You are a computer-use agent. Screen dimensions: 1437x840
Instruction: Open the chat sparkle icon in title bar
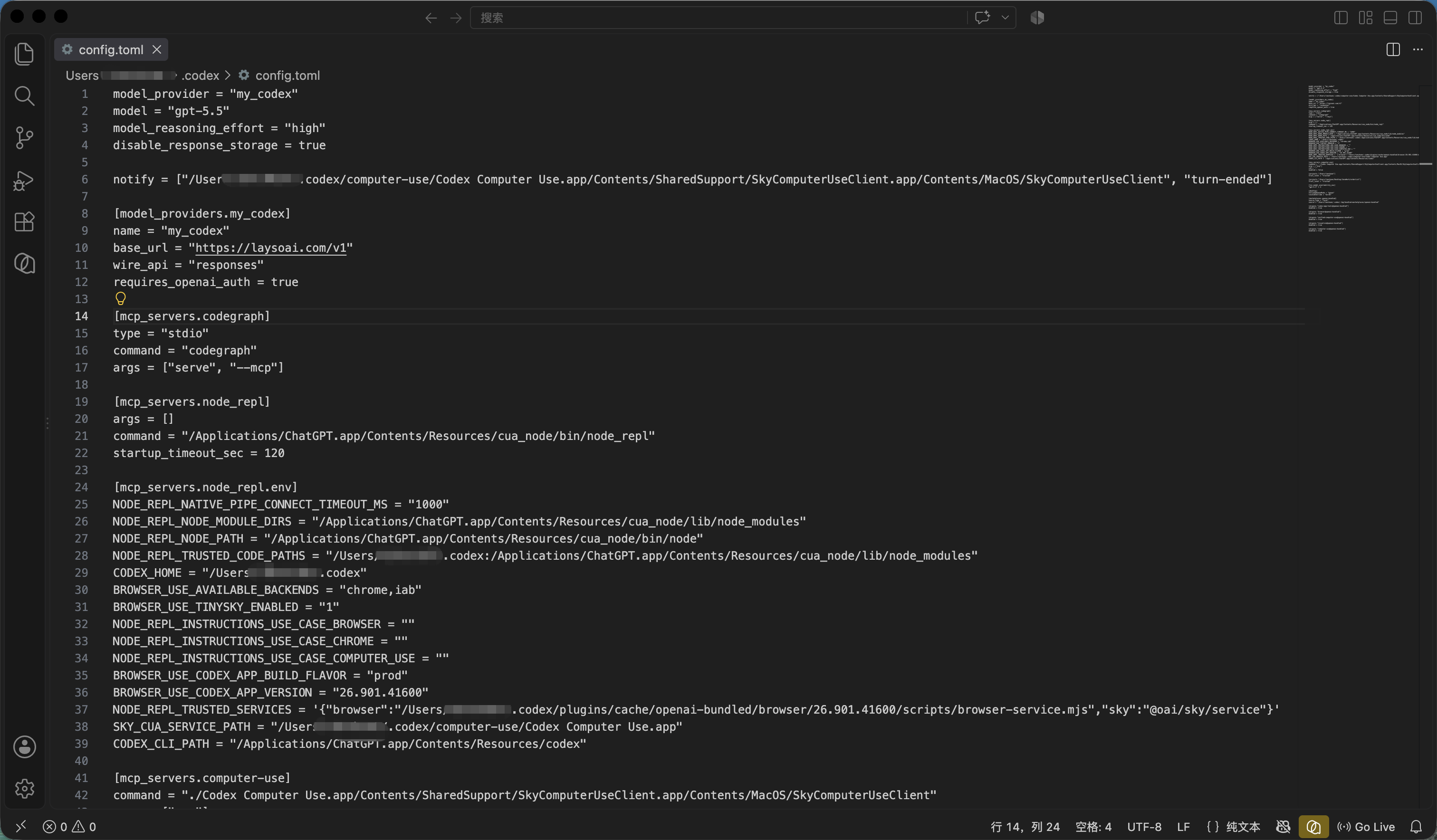pyautogui.click(x=983, y=18)
